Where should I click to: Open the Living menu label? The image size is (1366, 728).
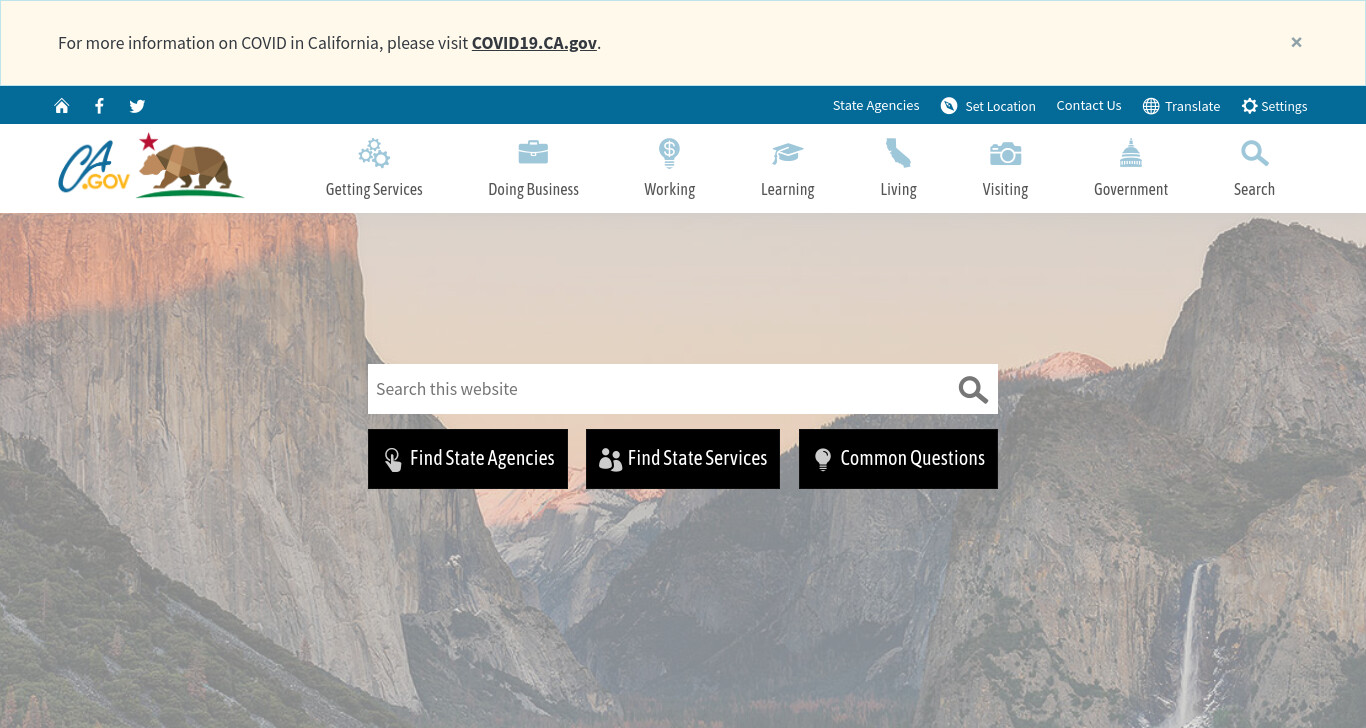click(898, 189)
